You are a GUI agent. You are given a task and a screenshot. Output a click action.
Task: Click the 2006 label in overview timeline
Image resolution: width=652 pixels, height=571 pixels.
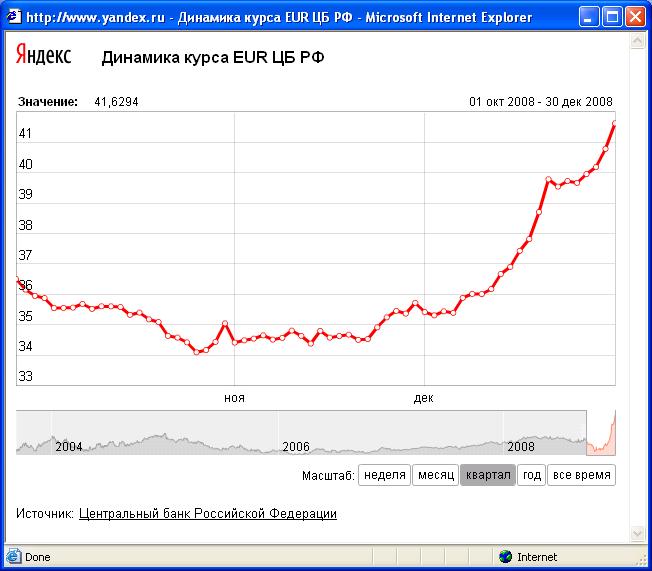[296, 447]
